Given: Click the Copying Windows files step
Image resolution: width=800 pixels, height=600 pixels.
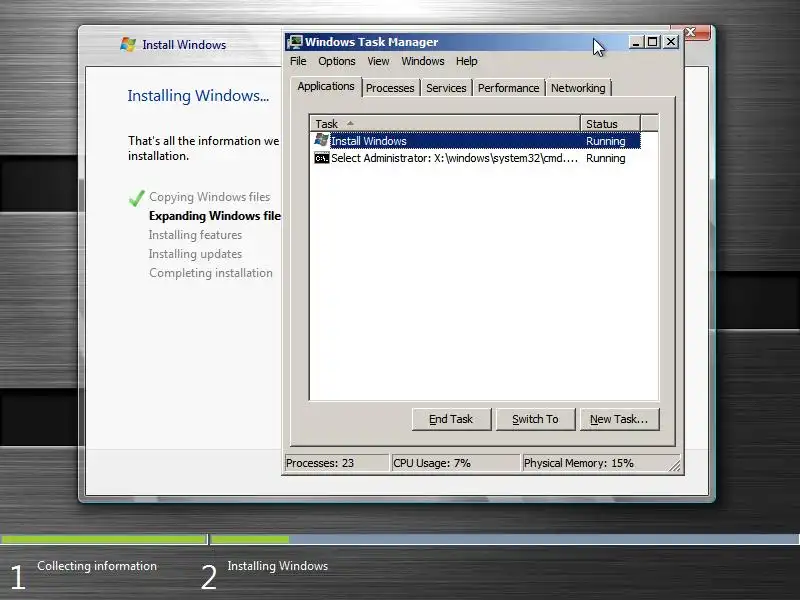Looking at the screenshot, I should click(209, 197).
